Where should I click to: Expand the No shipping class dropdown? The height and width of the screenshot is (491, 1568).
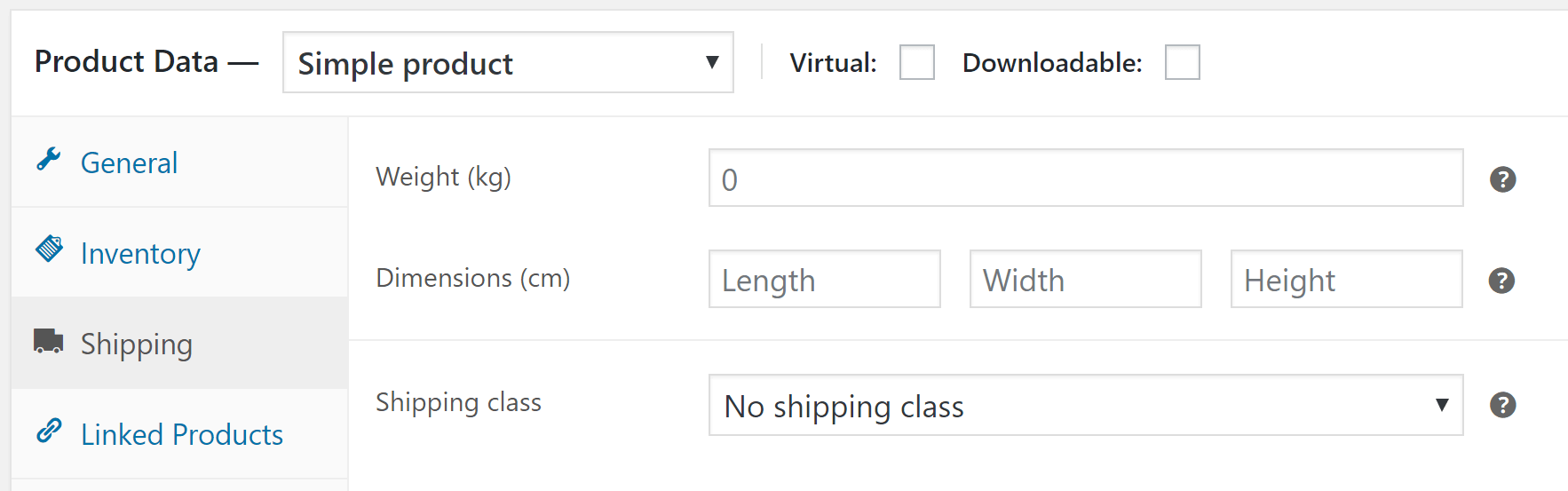[1086, 405]
